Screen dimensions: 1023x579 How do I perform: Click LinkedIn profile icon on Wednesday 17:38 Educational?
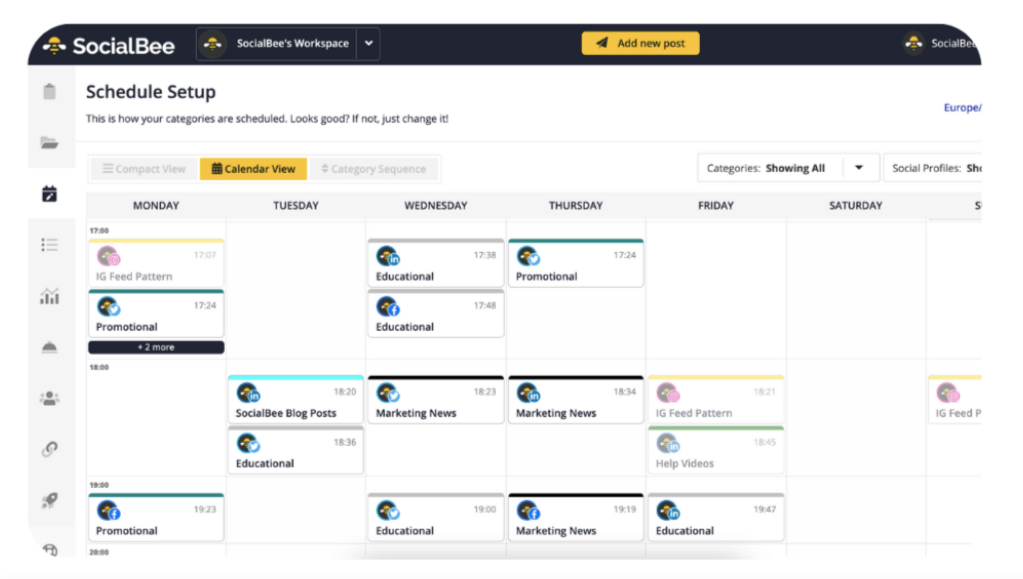tap(388, 256)
